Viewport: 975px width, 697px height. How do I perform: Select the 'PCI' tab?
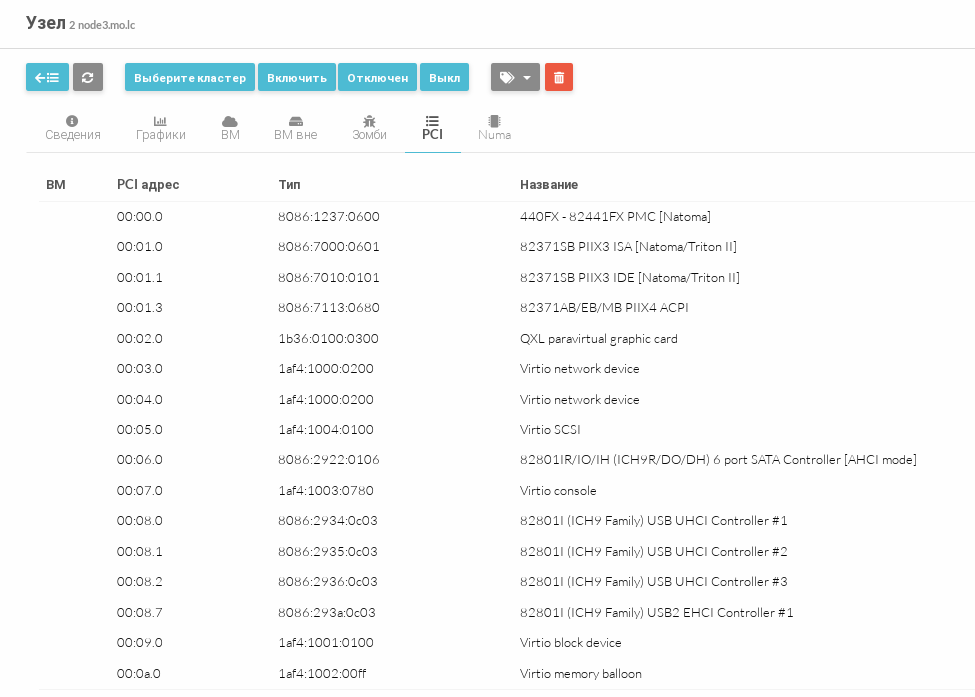click(432, 128)
